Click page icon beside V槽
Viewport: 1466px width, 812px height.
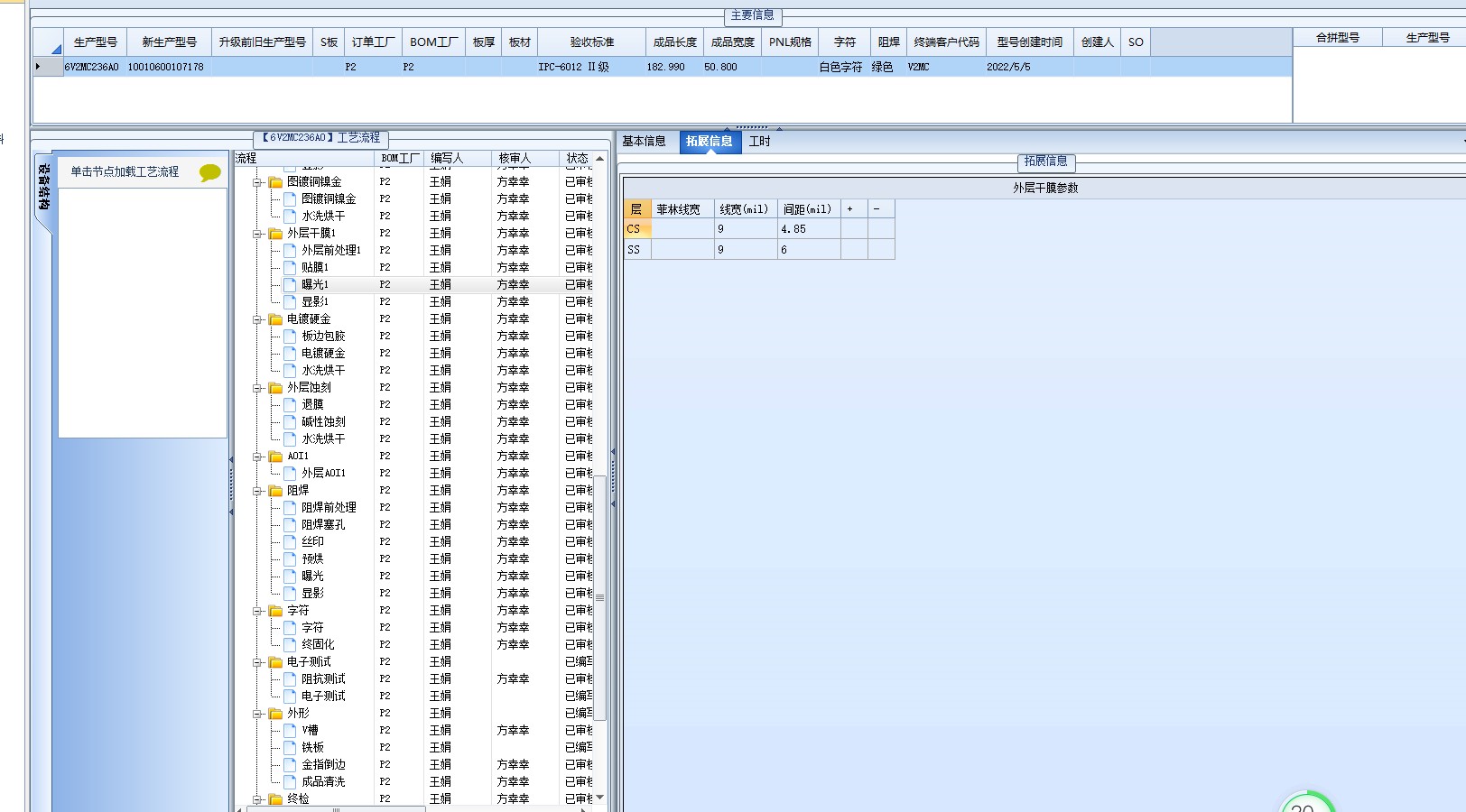(x=290, y=730)
